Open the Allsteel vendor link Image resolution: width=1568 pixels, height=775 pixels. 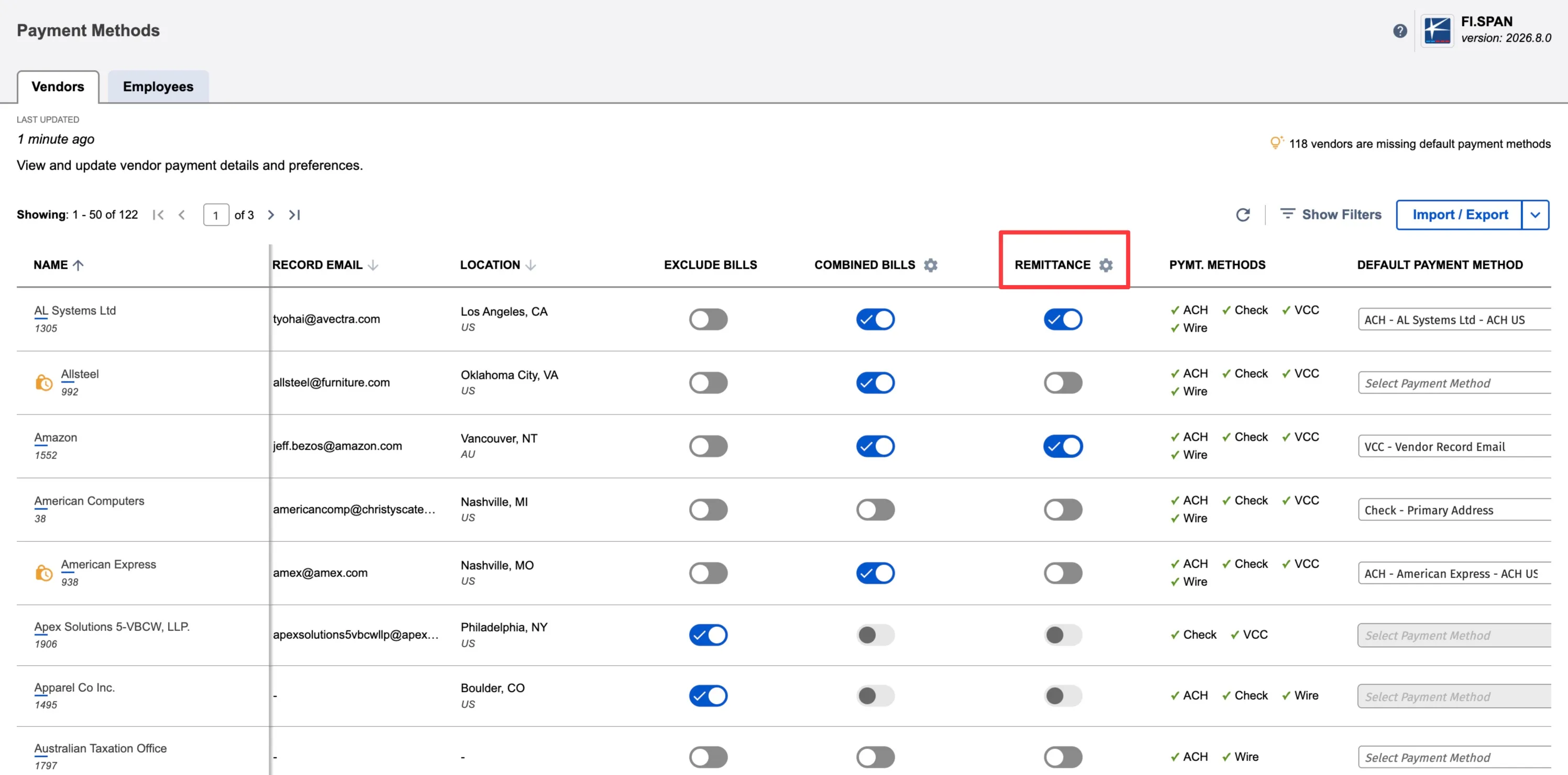click(x=80, y=374)
